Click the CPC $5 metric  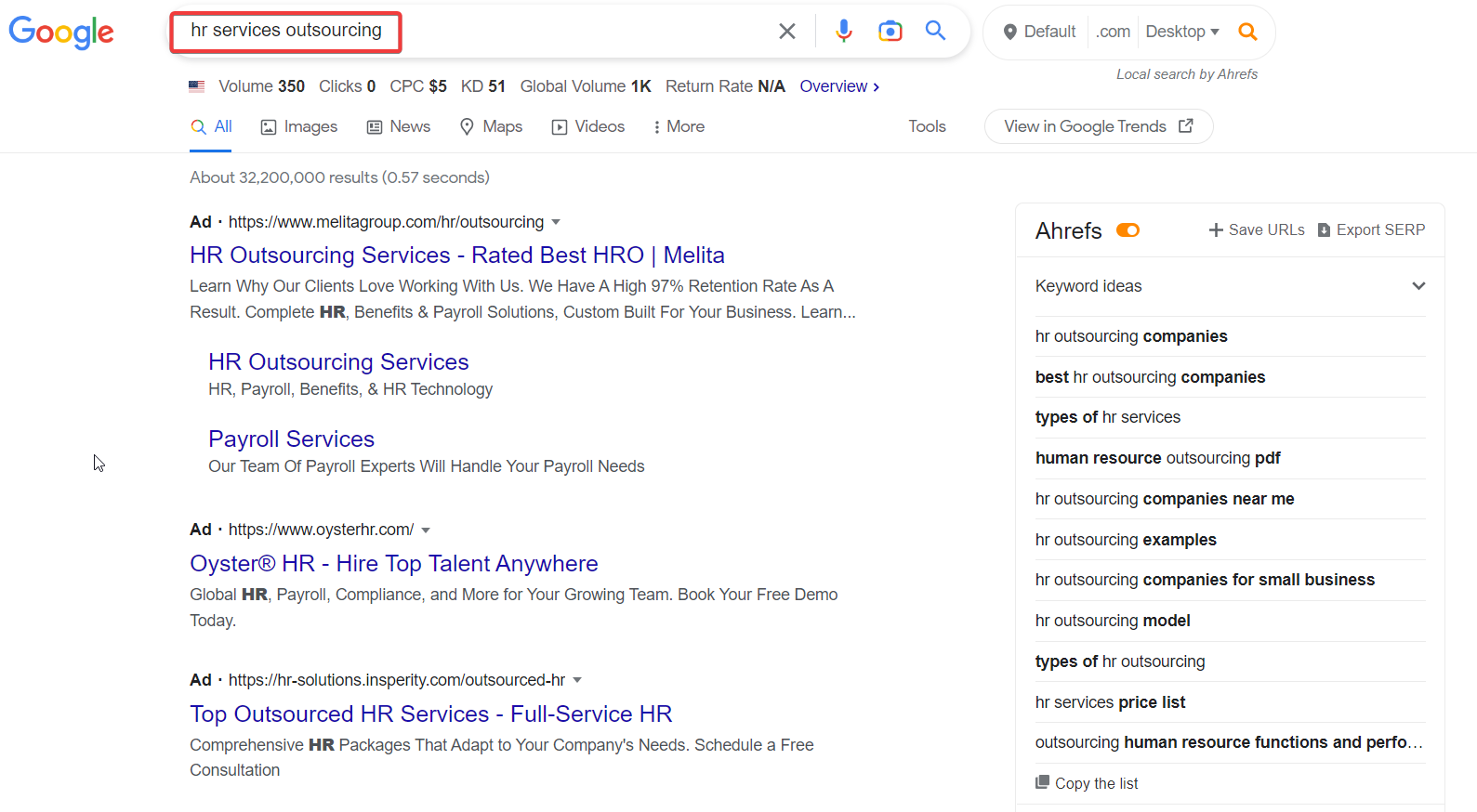(x=418, y=86)
